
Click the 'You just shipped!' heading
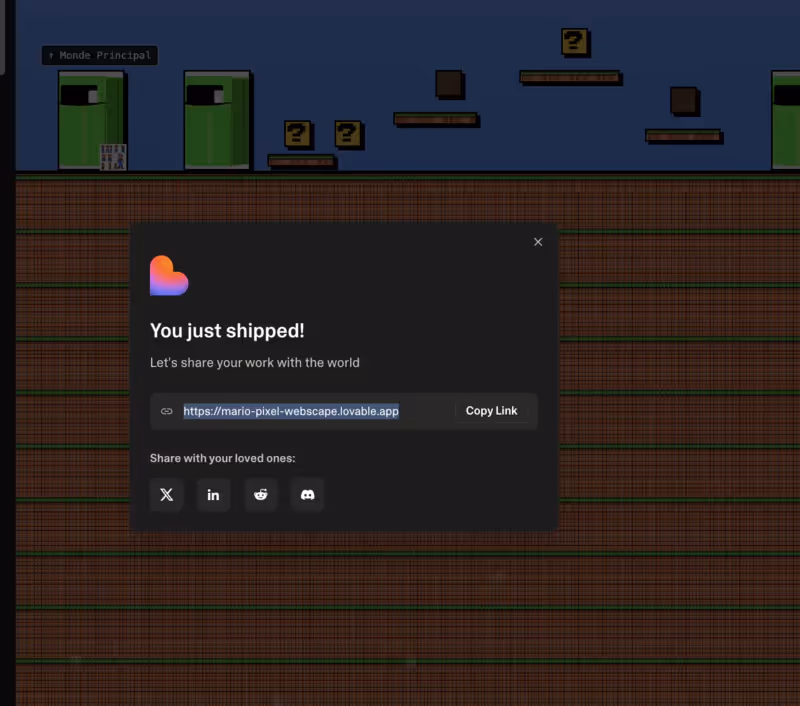227,331
